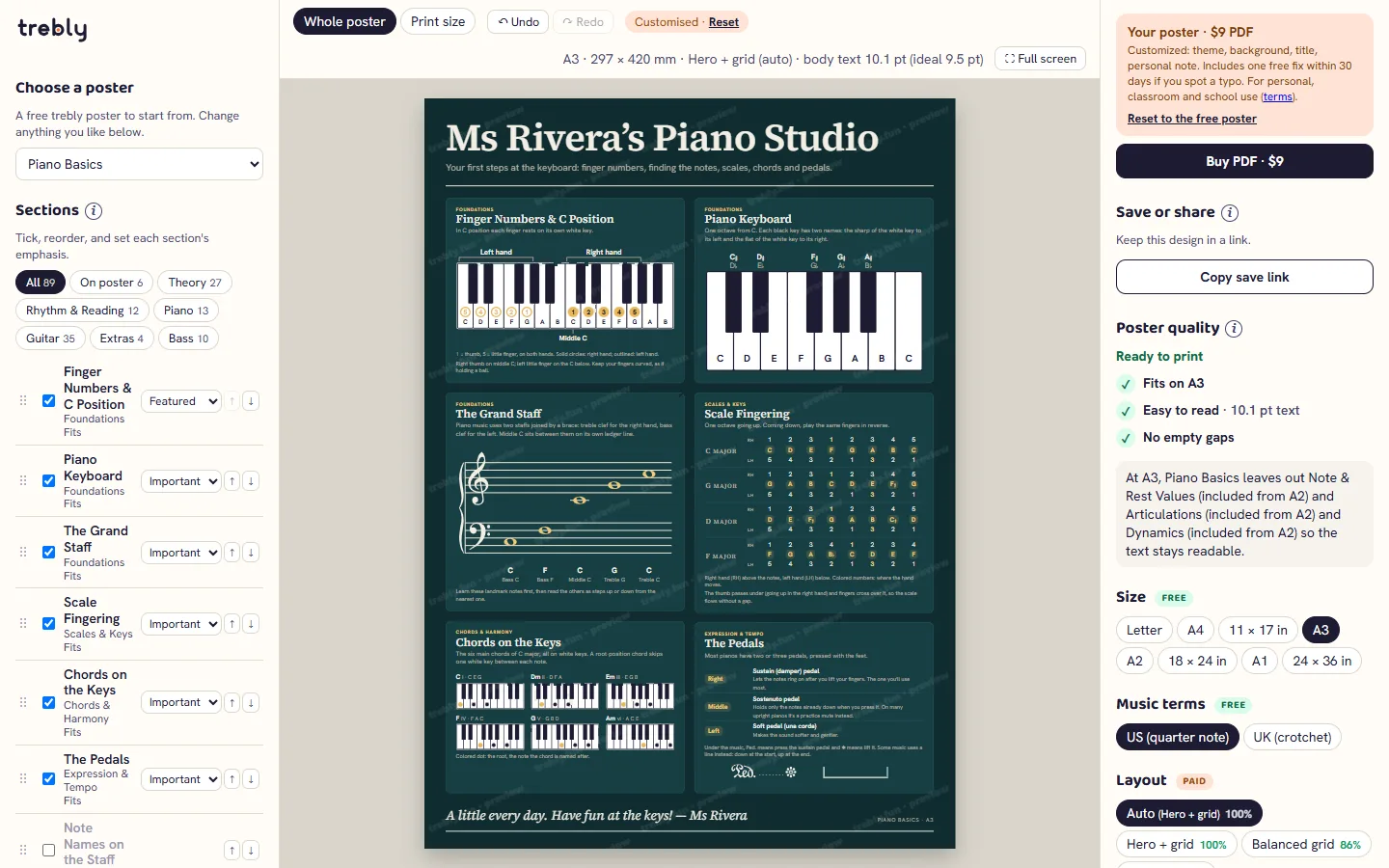
Task: Switch to Print size view
Action: [438, 21]
